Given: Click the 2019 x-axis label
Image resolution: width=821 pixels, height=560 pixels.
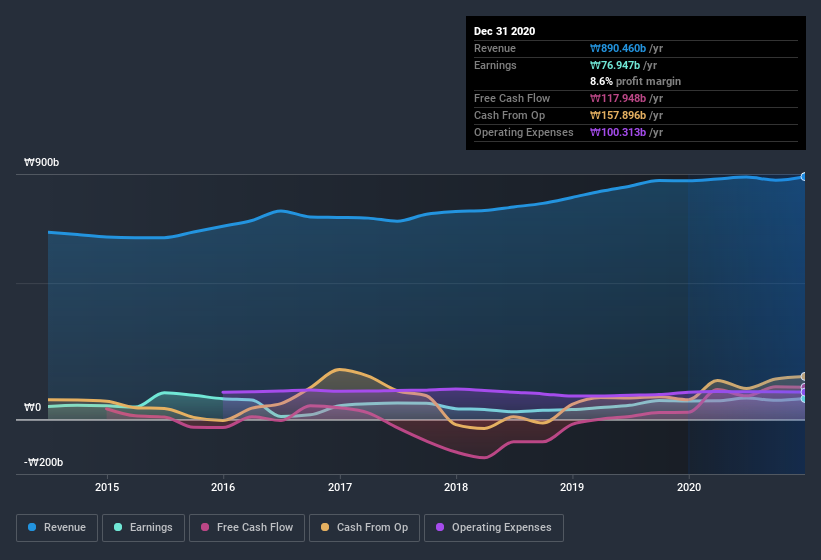Looking at the screenshot, I should 572,487.
